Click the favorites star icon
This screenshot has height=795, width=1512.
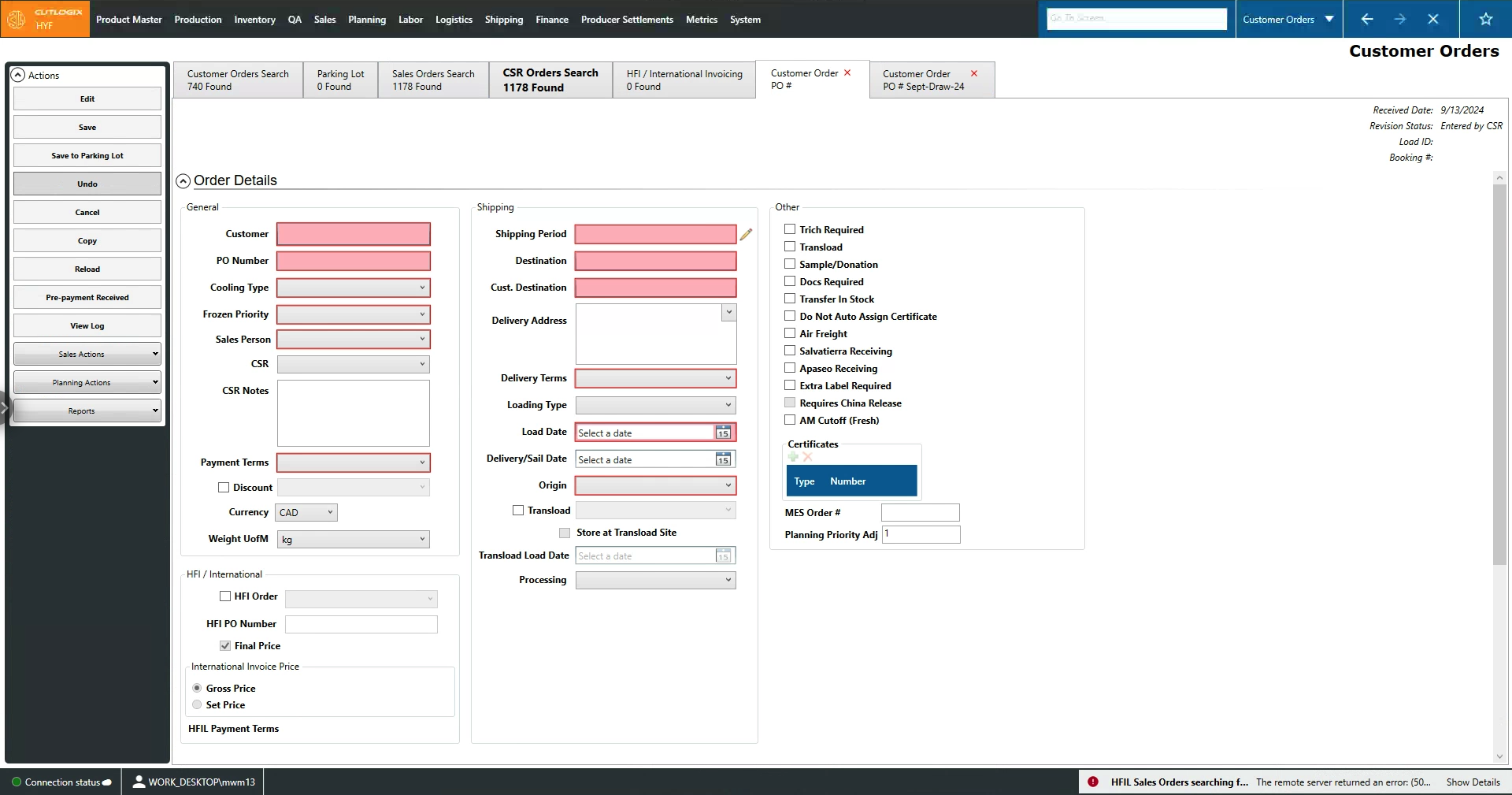(x=1485, y=19)
